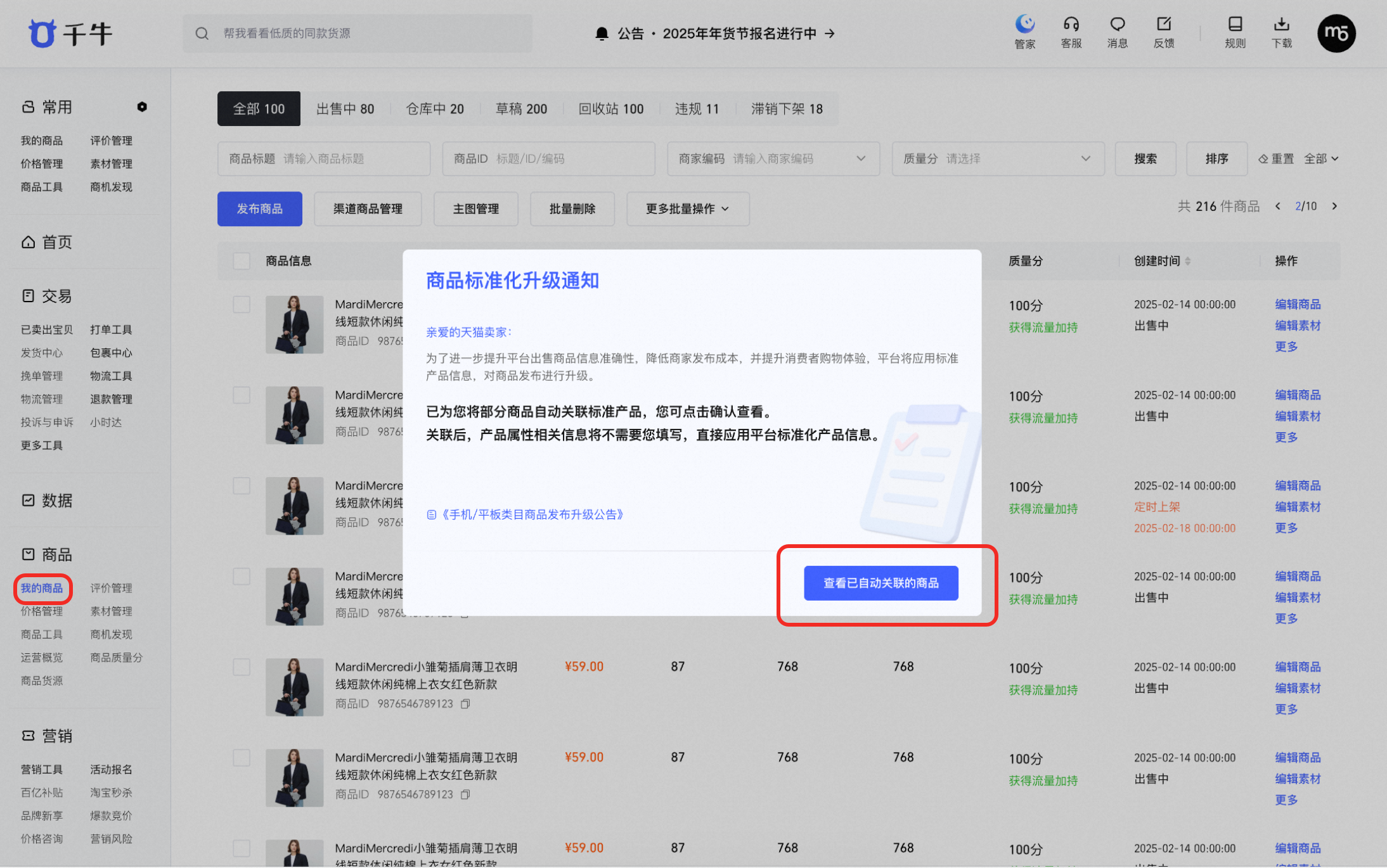Select all products header checkbox
The image size is (1387, 868).
tap(242, 261)
